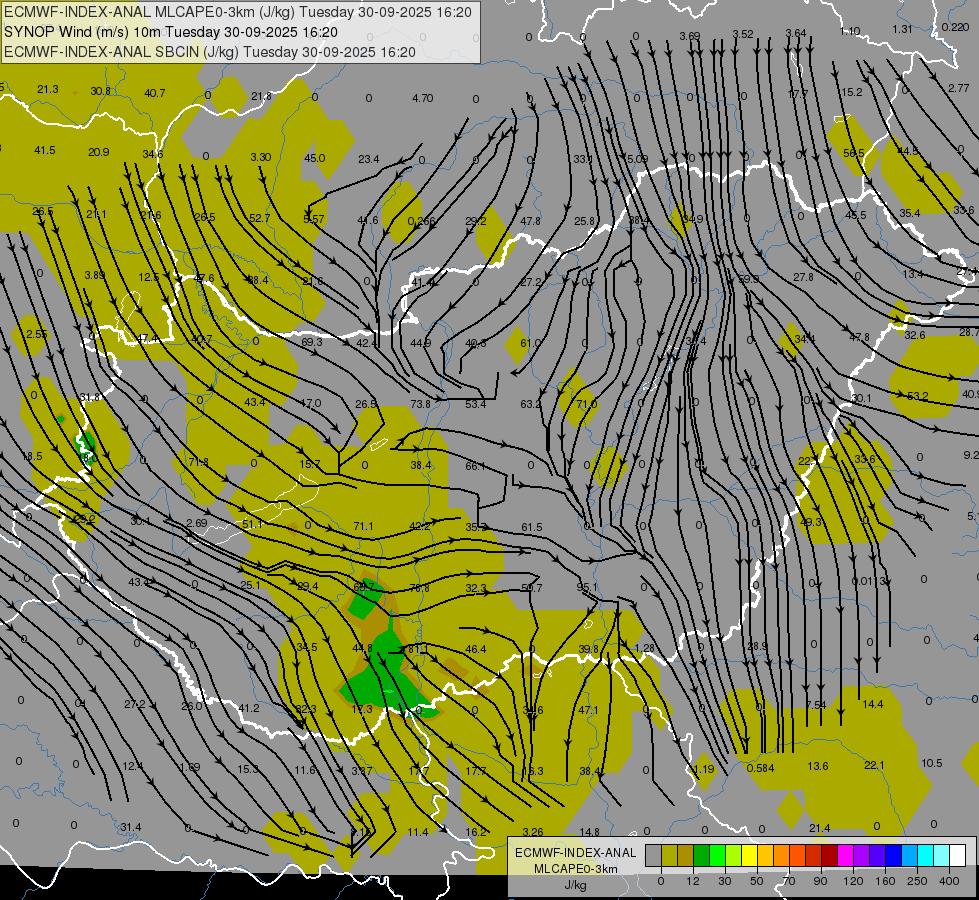Click the map value 66.1

pyautogui.click(x=475, y=466)
